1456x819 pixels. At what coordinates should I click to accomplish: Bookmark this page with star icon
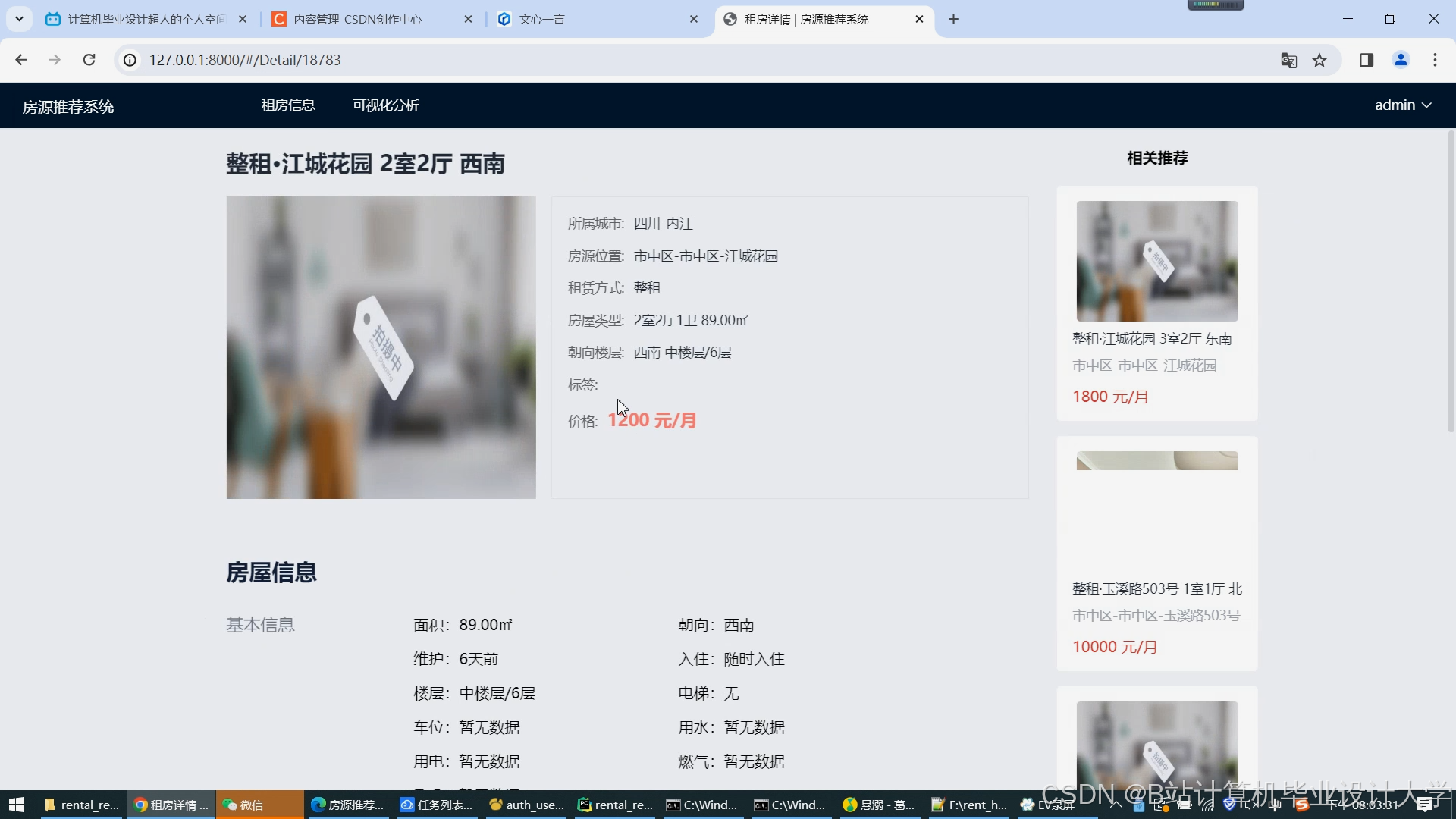[1319, 60]
